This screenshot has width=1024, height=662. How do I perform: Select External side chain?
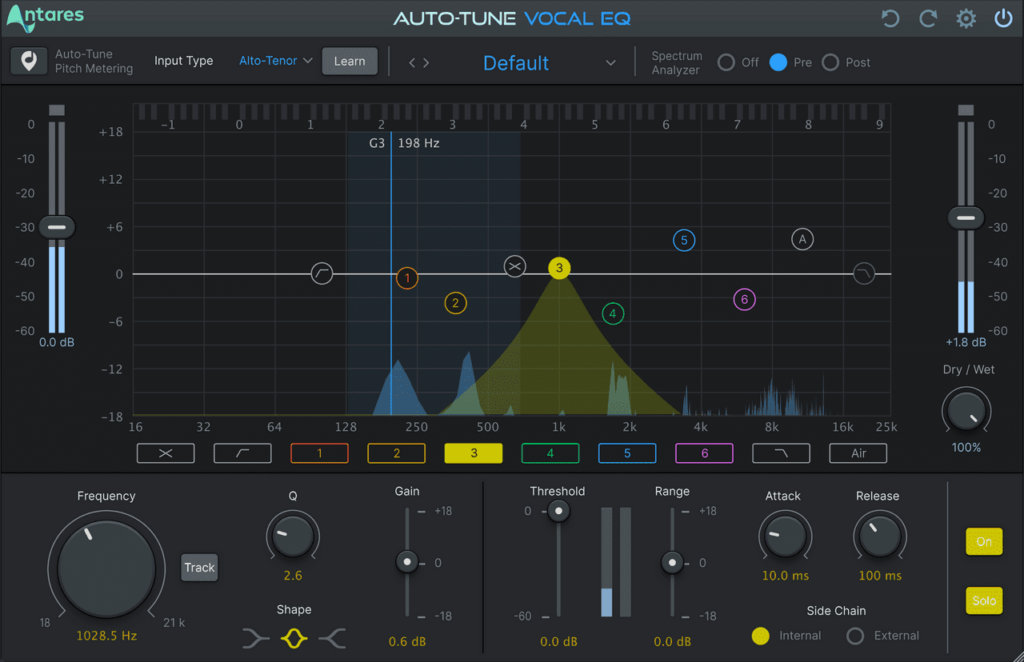[x=855, y=636]
